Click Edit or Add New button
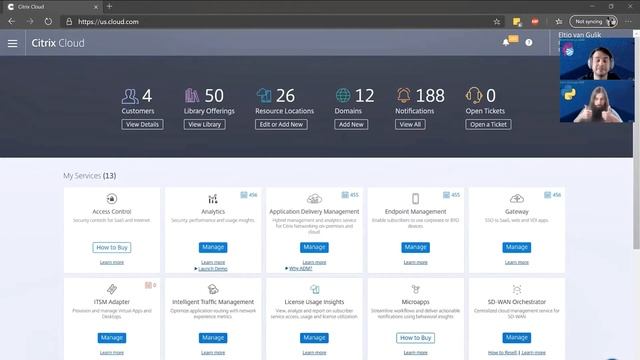 (281, 124)
